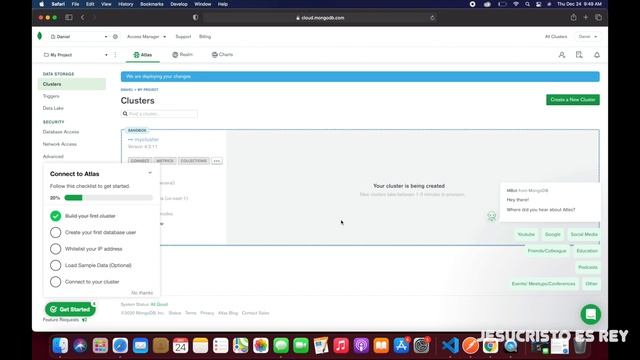The image size is (640, 360).
Task: Show Safari tab overview
Action: tap(598, 17)
